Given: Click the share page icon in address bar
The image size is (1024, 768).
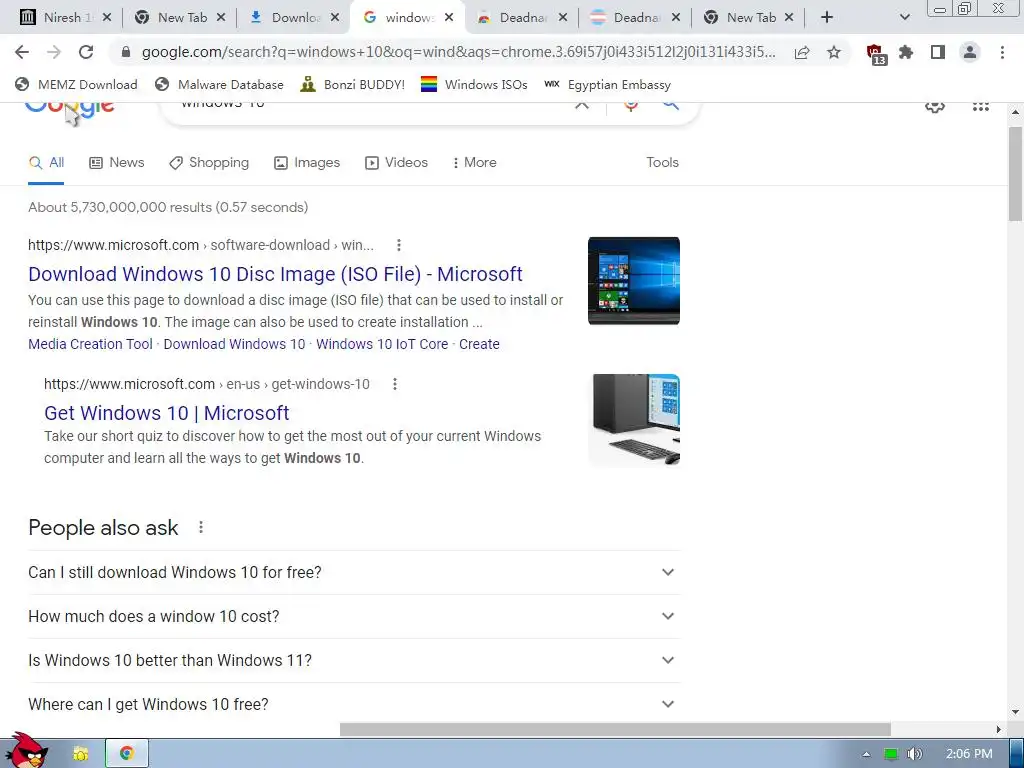Looking at the screenshot, I should click(802, 52).
